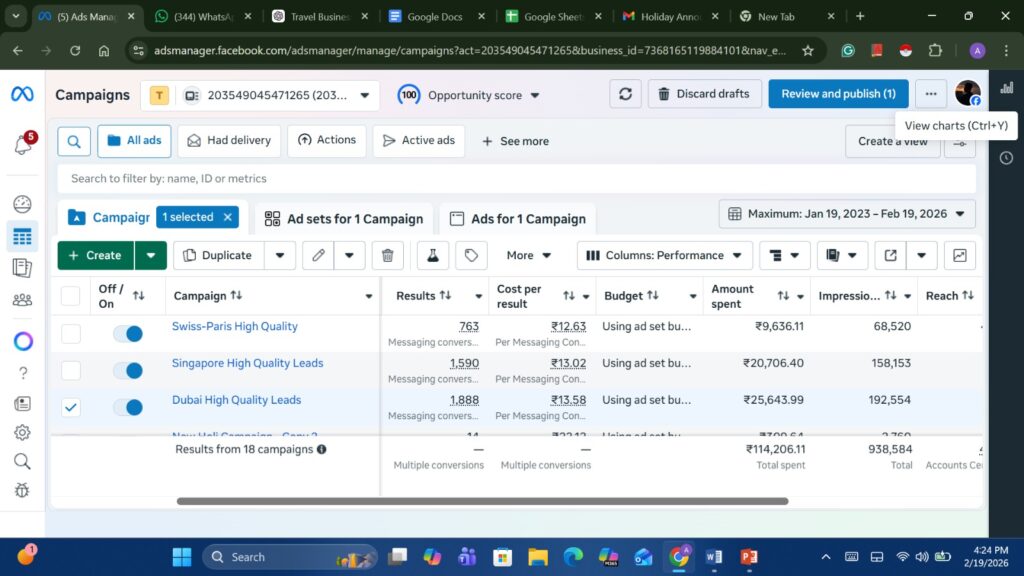Click the sidebar search magnifier icon
The image size is (1024, 576).
pos(22,462)
